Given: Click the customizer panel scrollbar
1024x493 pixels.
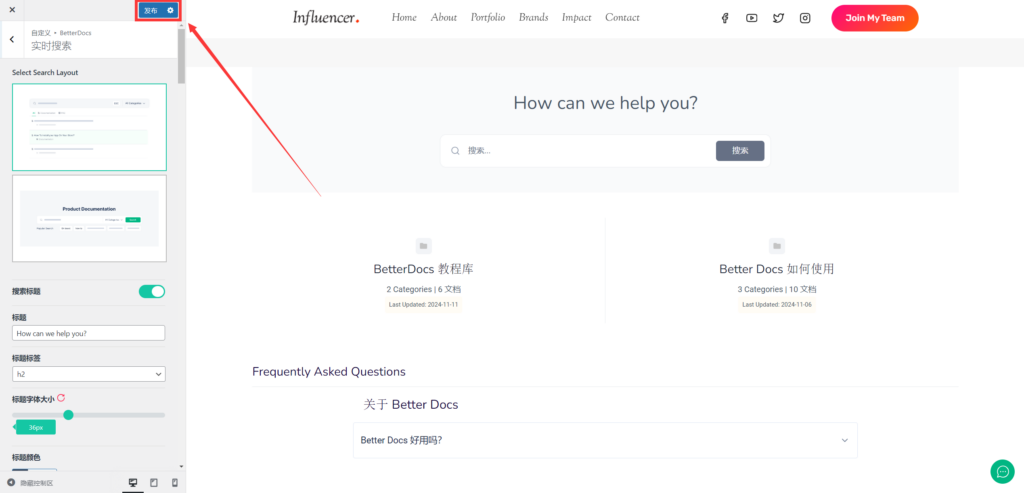Looking at the screenshot, I should 182,55.
